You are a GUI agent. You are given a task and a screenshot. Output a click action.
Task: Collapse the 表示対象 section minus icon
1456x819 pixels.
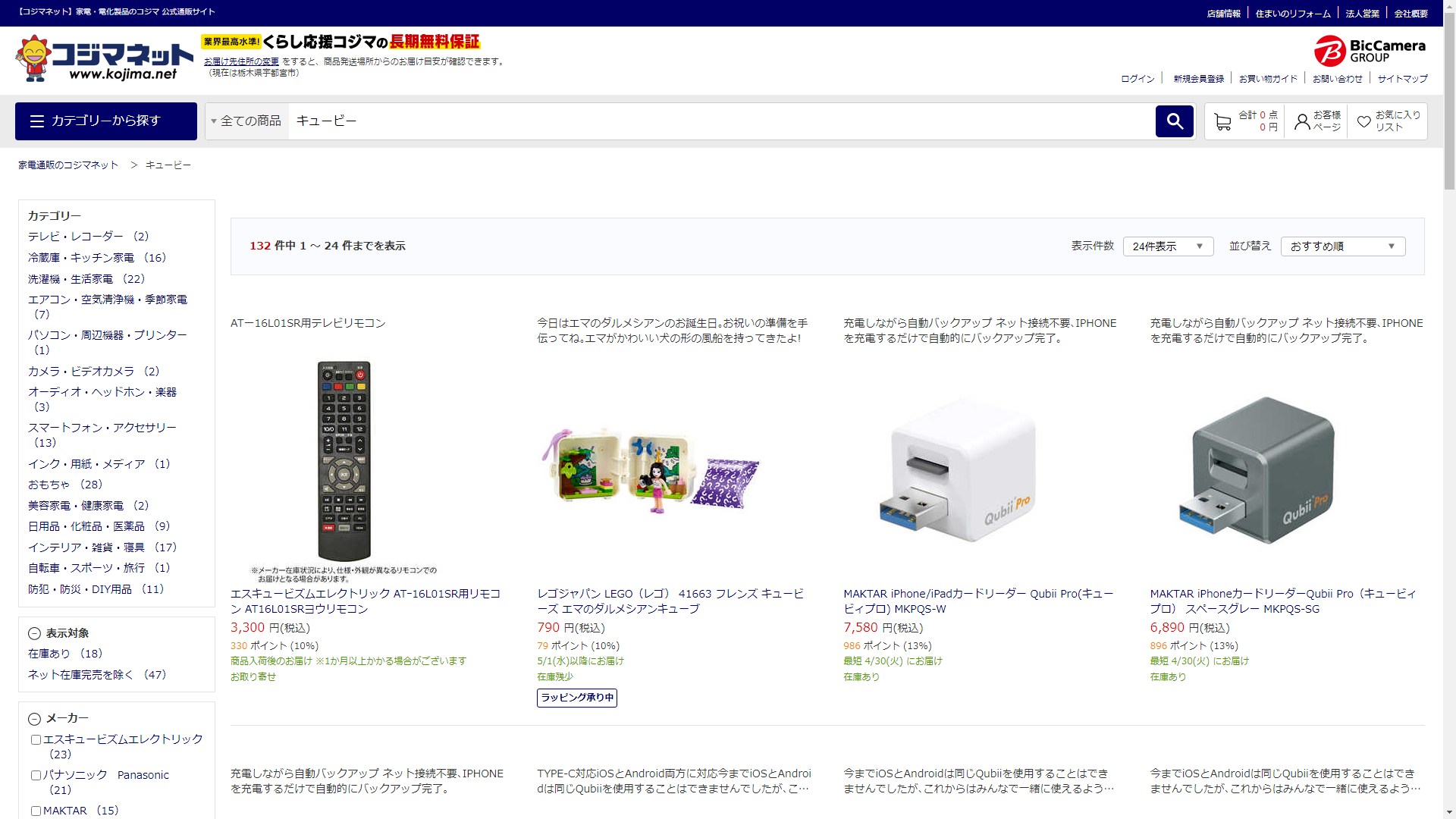pos(34,634)
